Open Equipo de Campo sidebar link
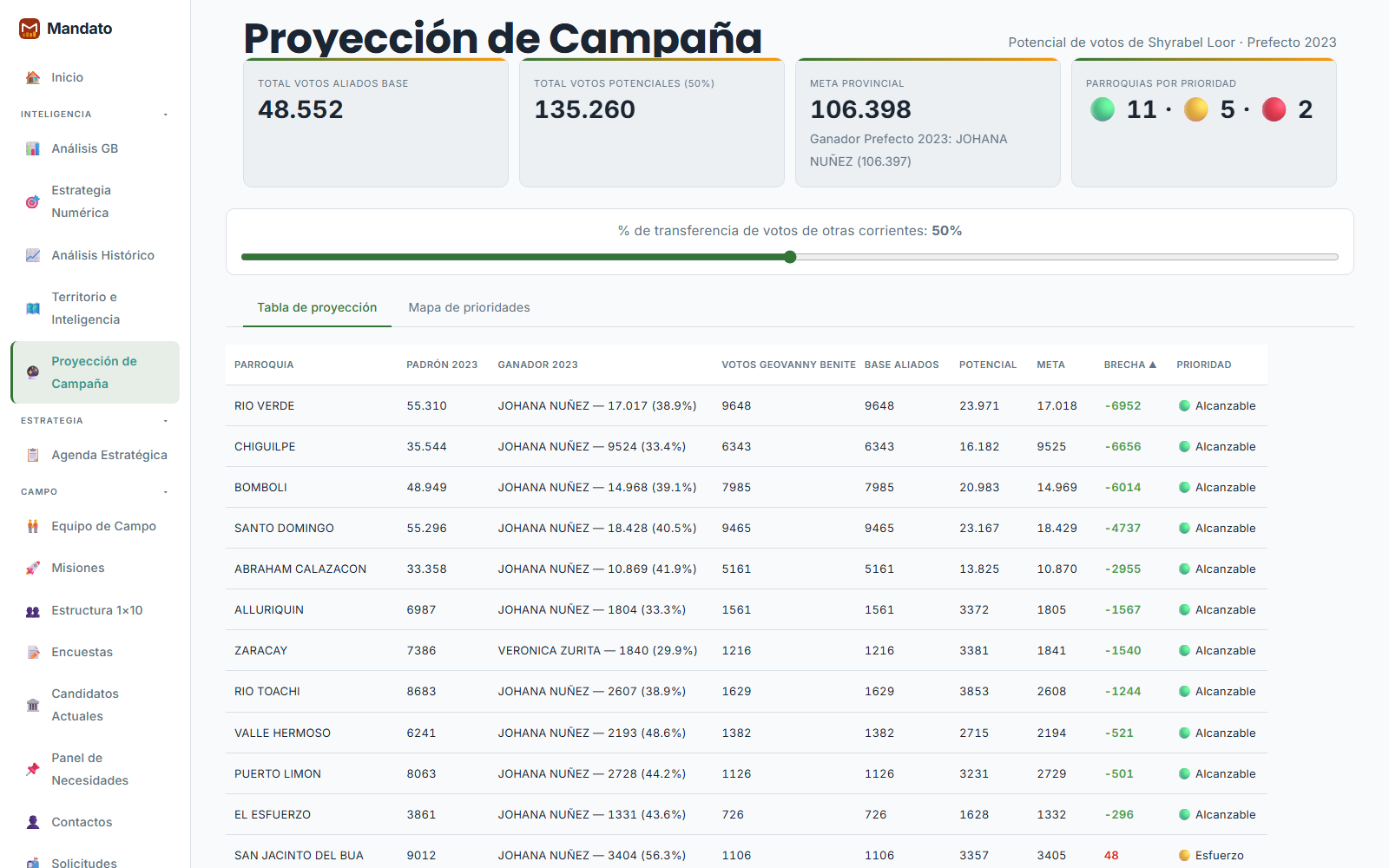This screenshot has width=1389, height=868. (x=95, y=526)
